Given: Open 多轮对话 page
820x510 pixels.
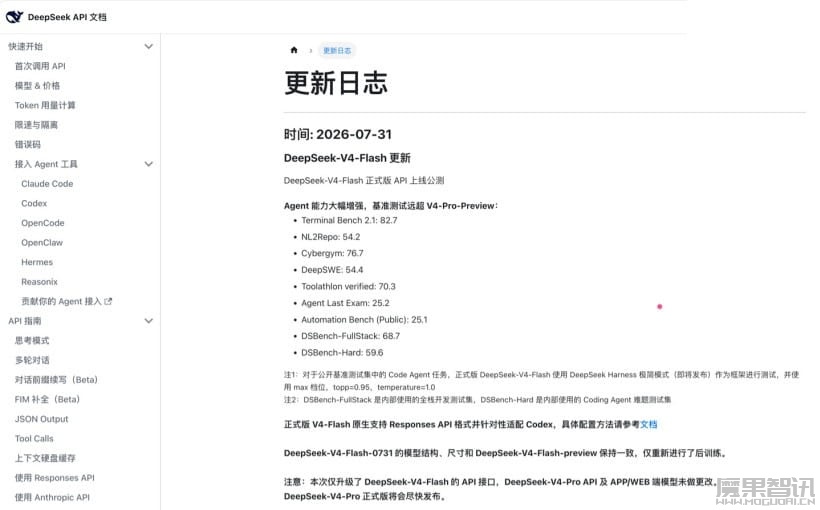Looking at the screenshot, I should click(32, 360).
